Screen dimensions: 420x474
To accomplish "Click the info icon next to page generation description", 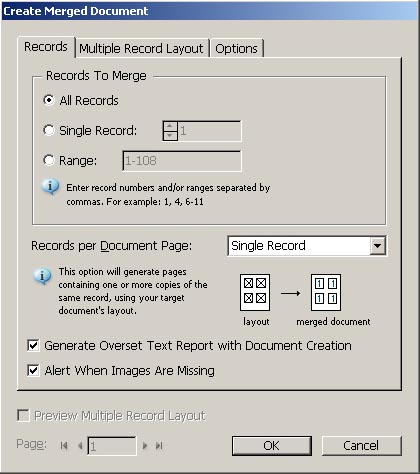I will (x=42, y=276).
